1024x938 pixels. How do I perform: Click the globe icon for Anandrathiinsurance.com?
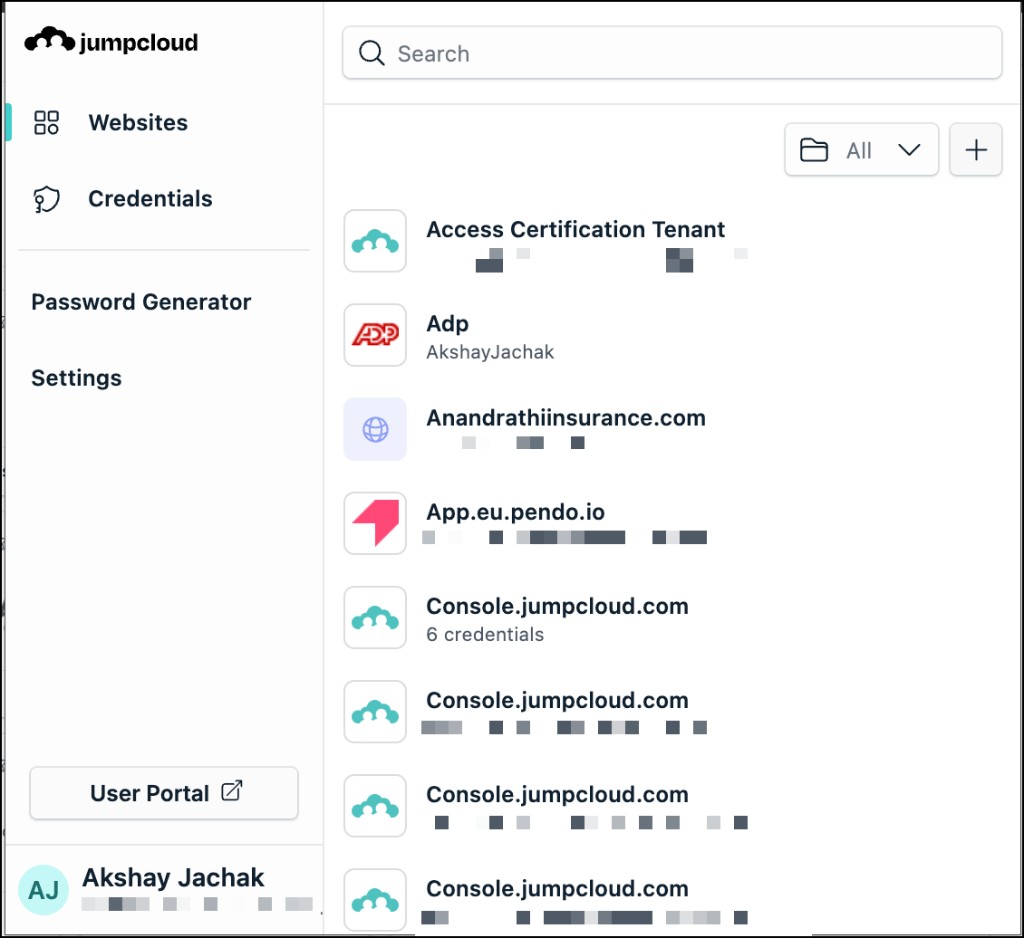[x=375, y=429]
